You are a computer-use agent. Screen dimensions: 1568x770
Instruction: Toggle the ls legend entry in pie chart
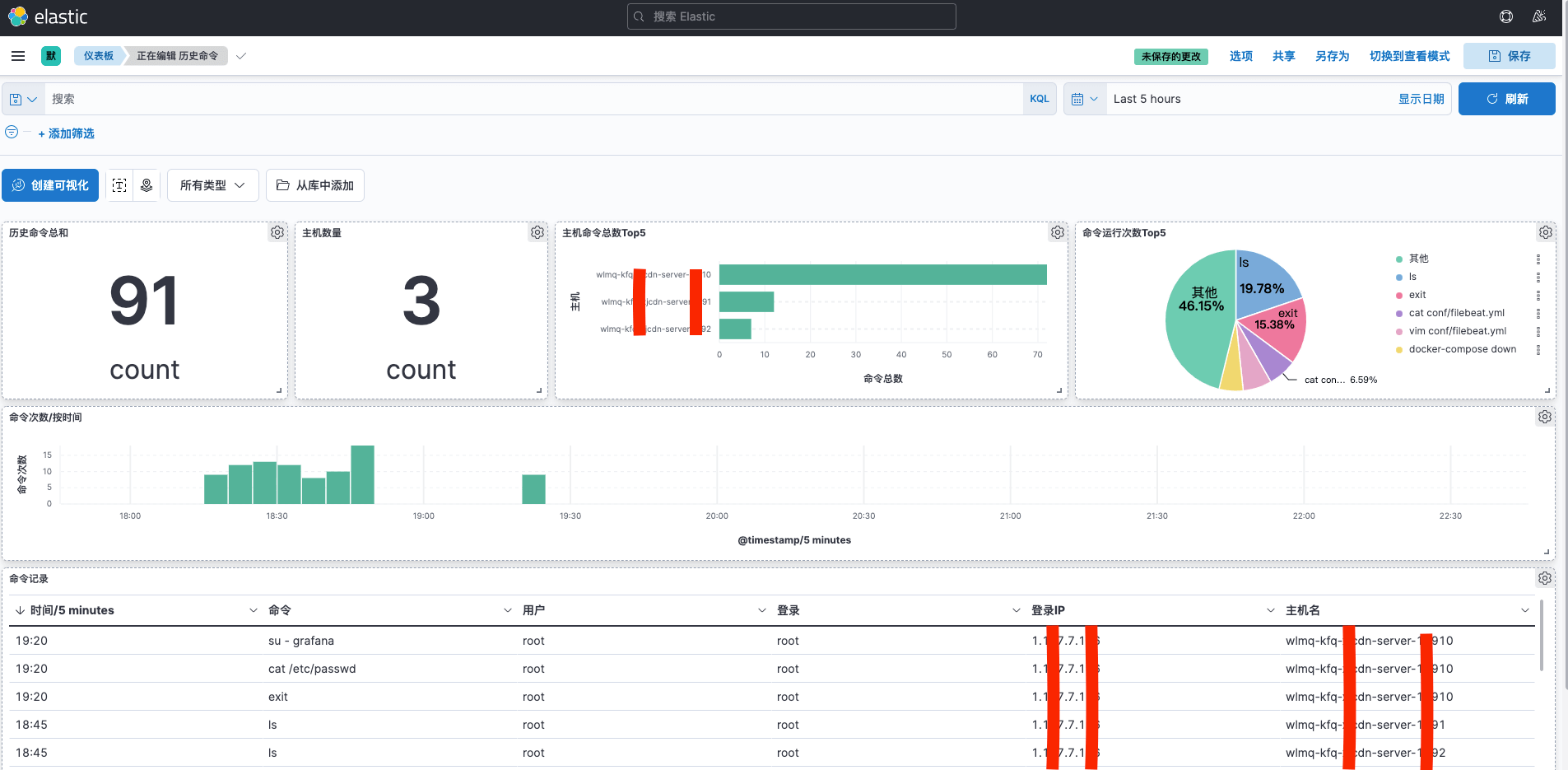point(1412,277)
